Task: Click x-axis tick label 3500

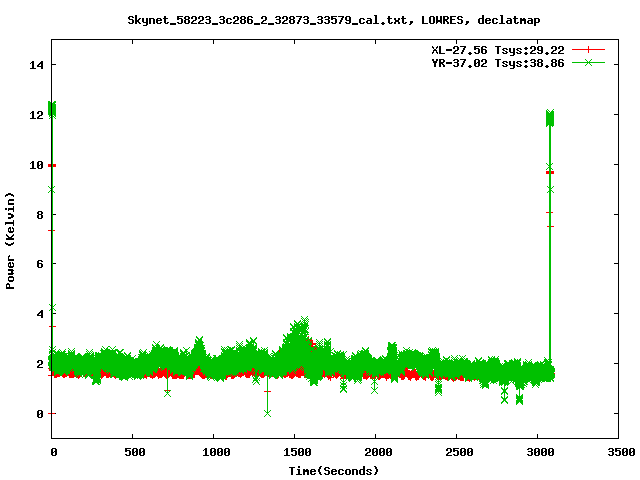Action: coord(621,452)
